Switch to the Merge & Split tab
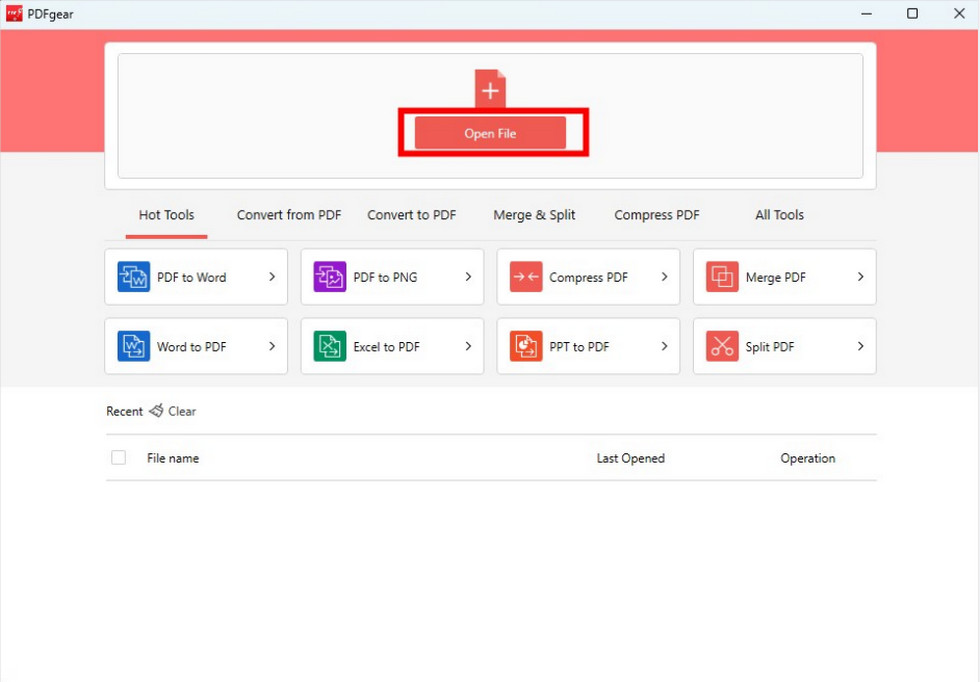This screenshot has width=980, height=682. click(x=534, y=214)
